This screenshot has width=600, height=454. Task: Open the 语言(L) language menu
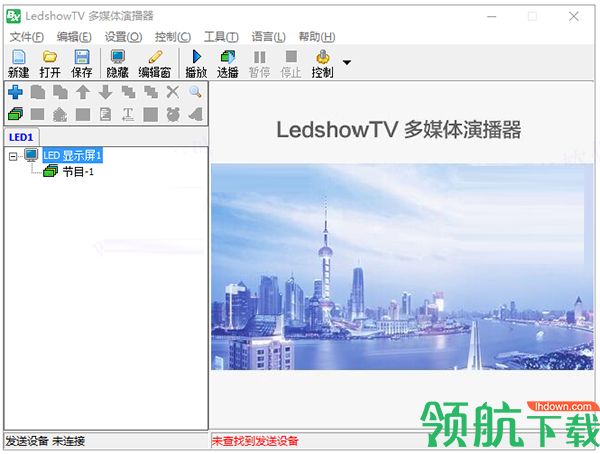coord(268,37)
